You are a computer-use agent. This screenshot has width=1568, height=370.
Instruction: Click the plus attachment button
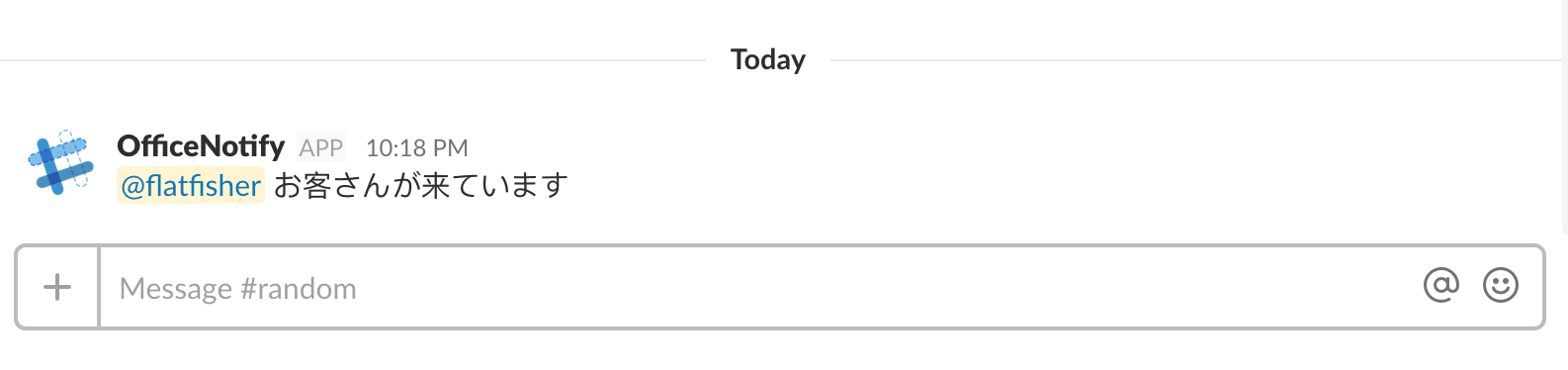coord(57,287)
